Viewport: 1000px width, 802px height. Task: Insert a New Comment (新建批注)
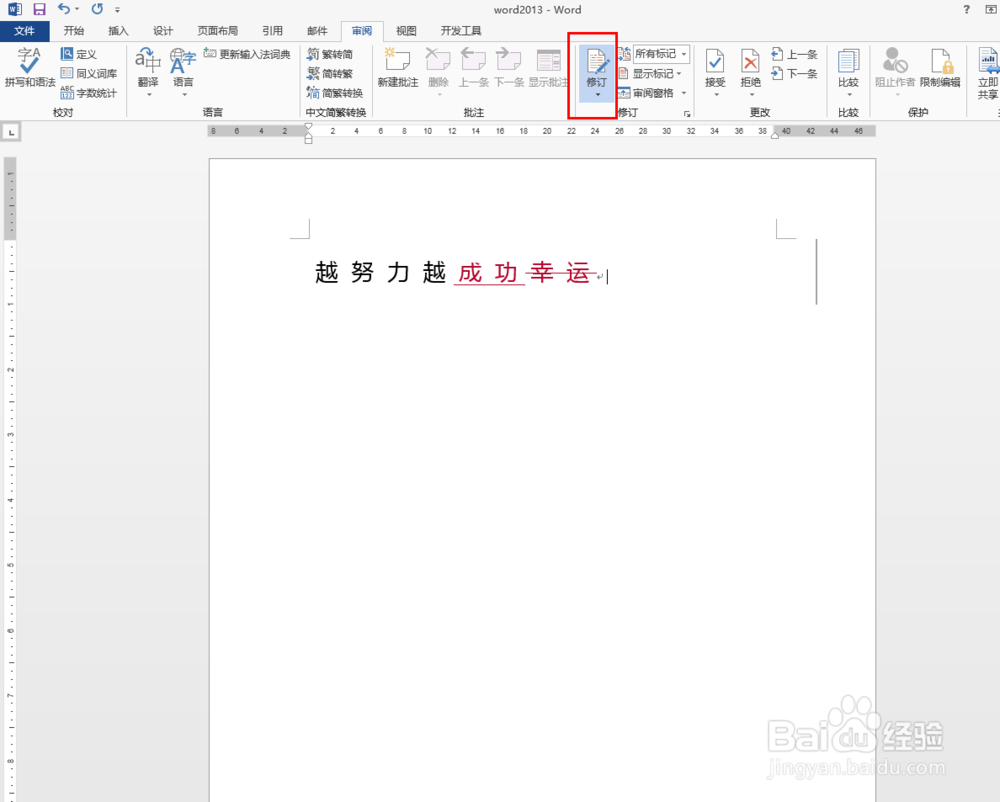click(x=398, y=68)
